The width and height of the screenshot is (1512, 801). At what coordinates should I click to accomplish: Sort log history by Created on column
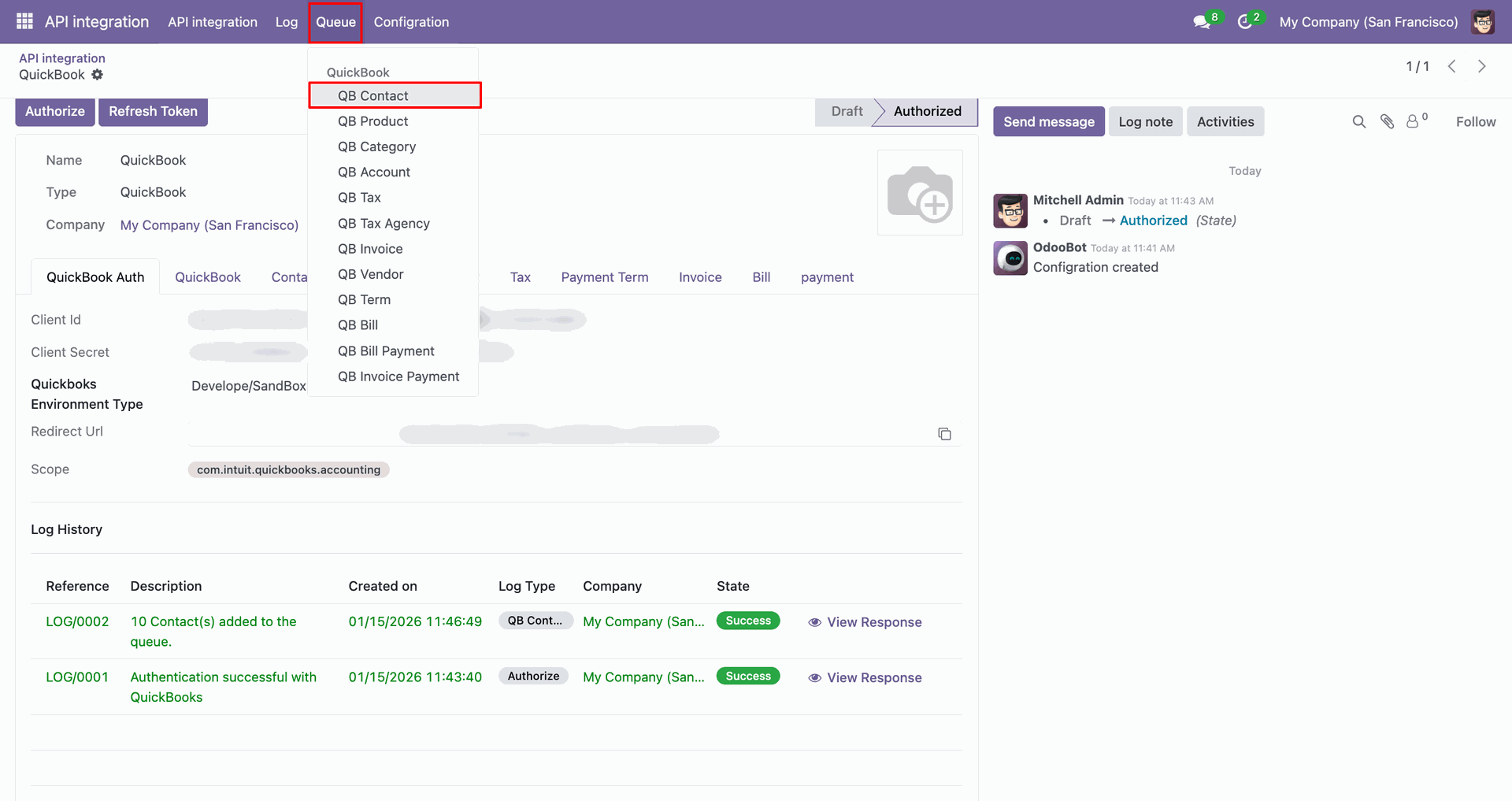pyautogui.click(x=383, y=586)
